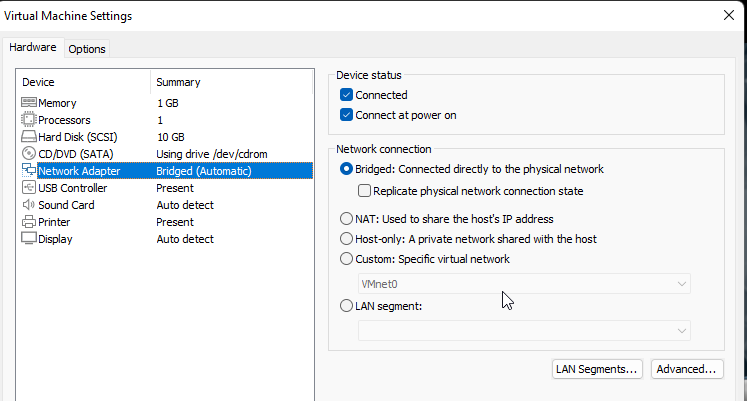Image resolution: width=747 pixels, height=401 pixels.
Task: Click the Printer device icon
Action: (x=29, y=222)
